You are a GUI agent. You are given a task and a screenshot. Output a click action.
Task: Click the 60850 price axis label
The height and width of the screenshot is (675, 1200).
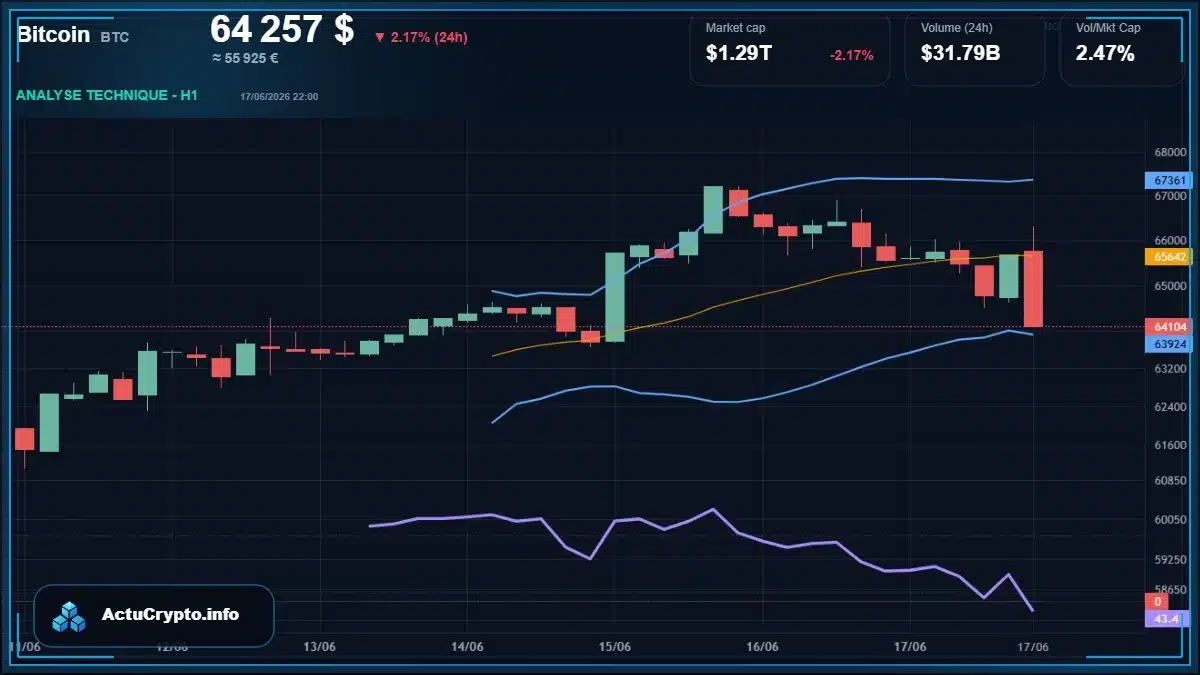(x=1170, y=481)
